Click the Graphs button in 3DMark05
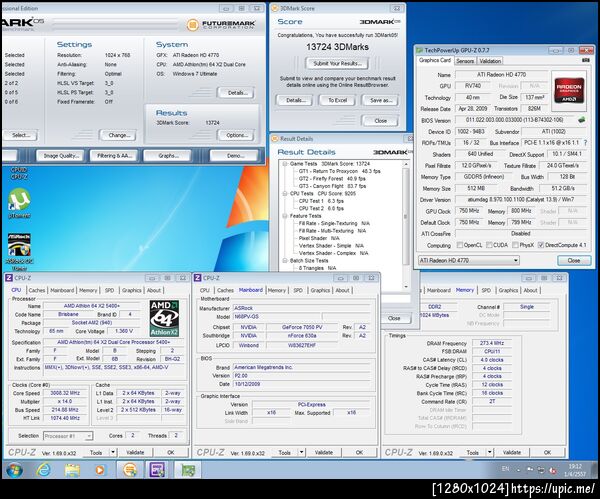600x499 pixels. click(168, 156)
